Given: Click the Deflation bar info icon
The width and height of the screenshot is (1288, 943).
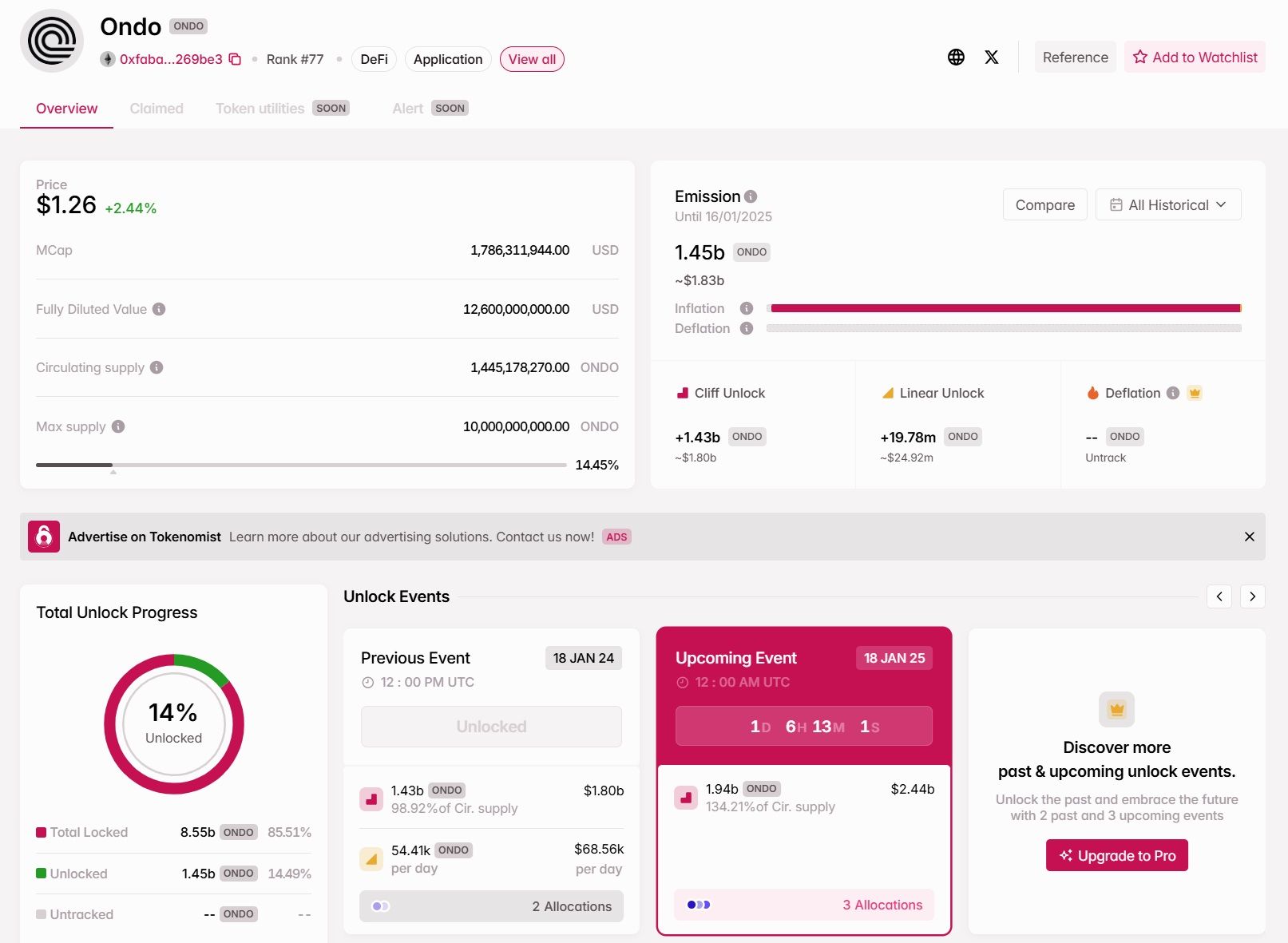Looking at the screenshot, I should click(747, 328).
